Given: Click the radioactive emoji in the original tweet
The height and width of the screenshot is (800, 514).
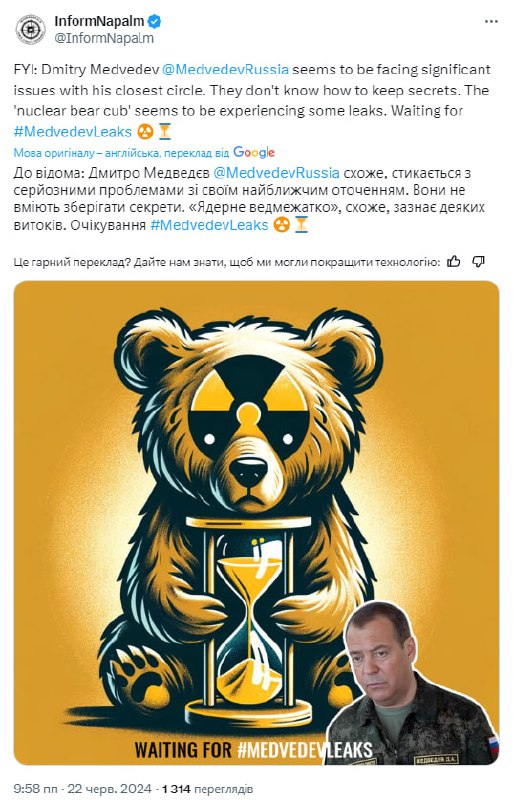Looking at the screenshot, I should [x=145, y=132].
